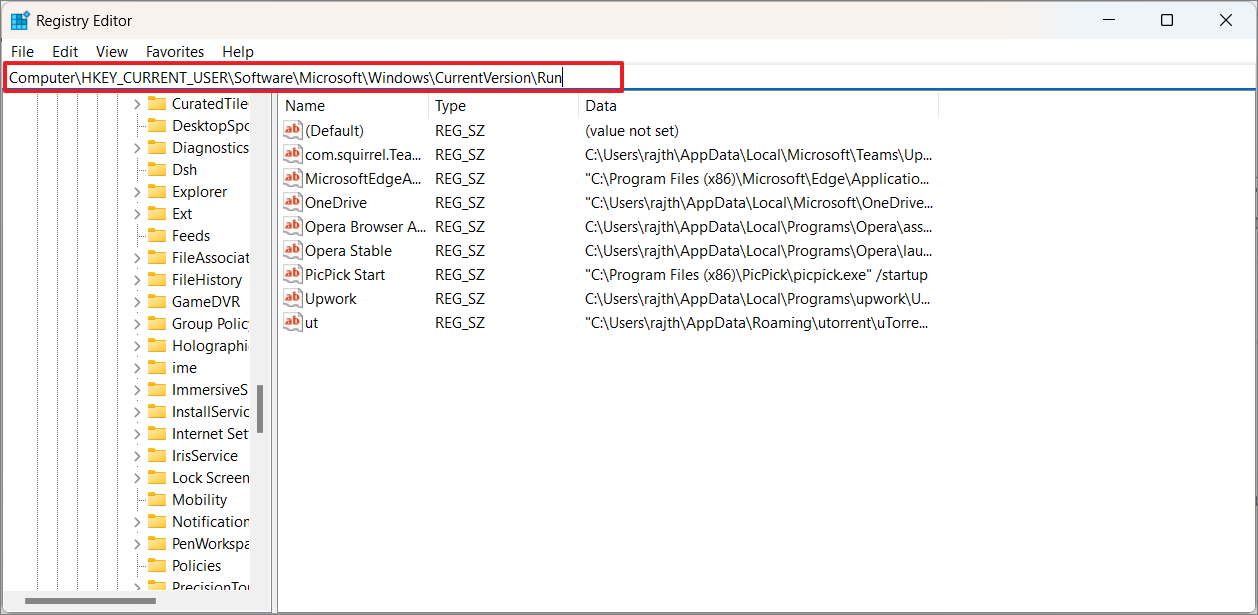This screenshot has height=615, width=1258.
Task: Click the REG_SZ type of OneDrive
Action: click(x=460, y=203)
